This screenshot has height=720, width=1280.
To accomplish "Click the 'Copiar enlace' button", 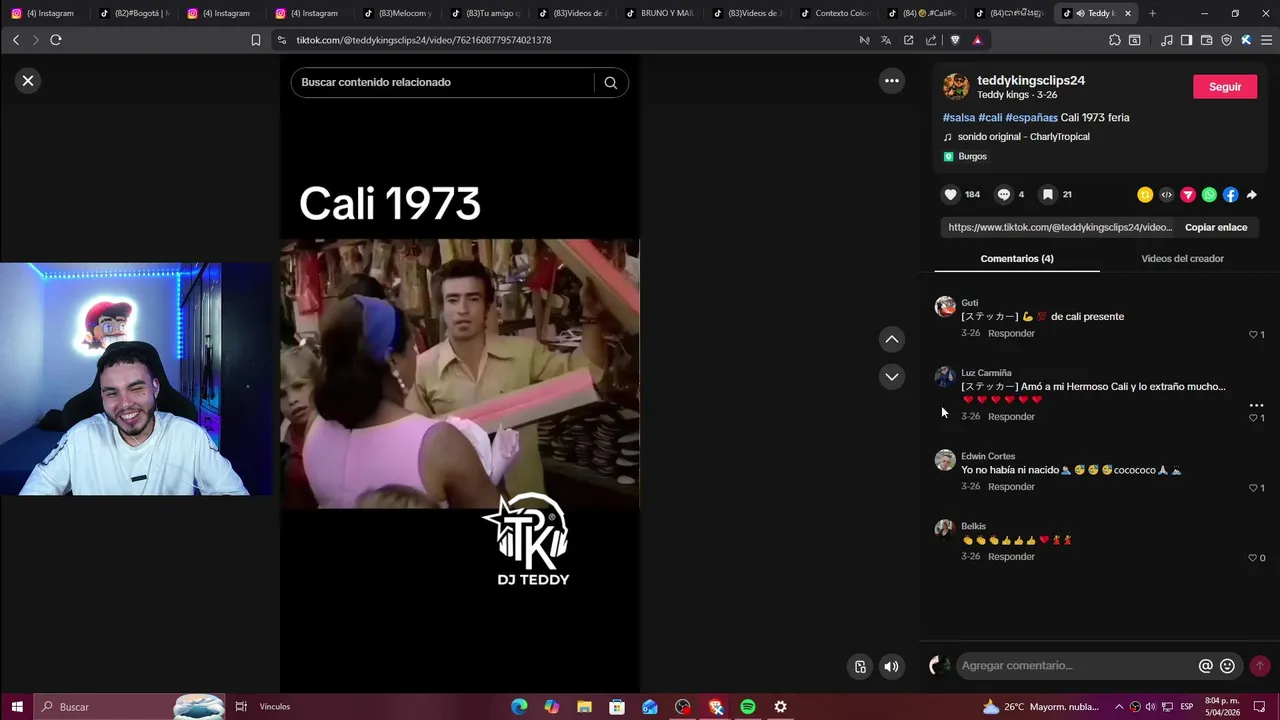I will pos(1216,228).
